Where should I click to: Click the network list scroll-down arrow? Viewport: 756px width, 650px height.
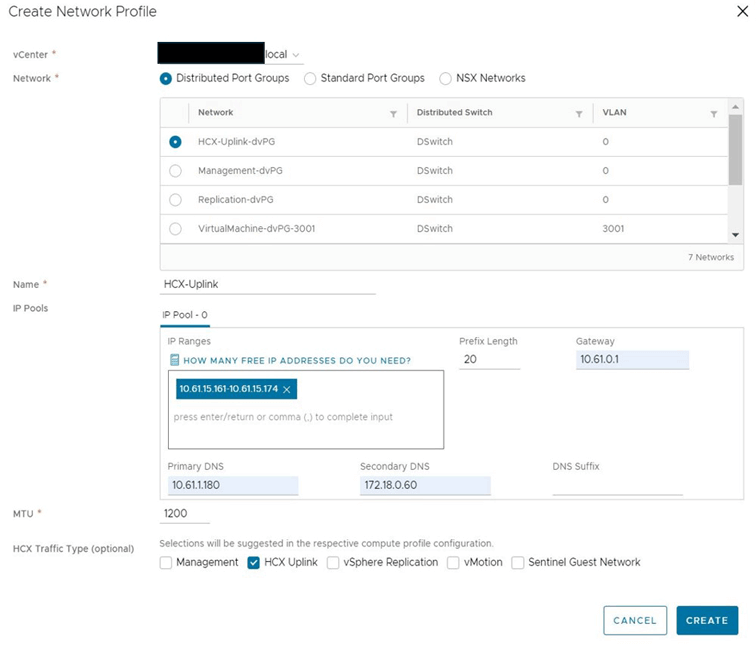(735, 235)
